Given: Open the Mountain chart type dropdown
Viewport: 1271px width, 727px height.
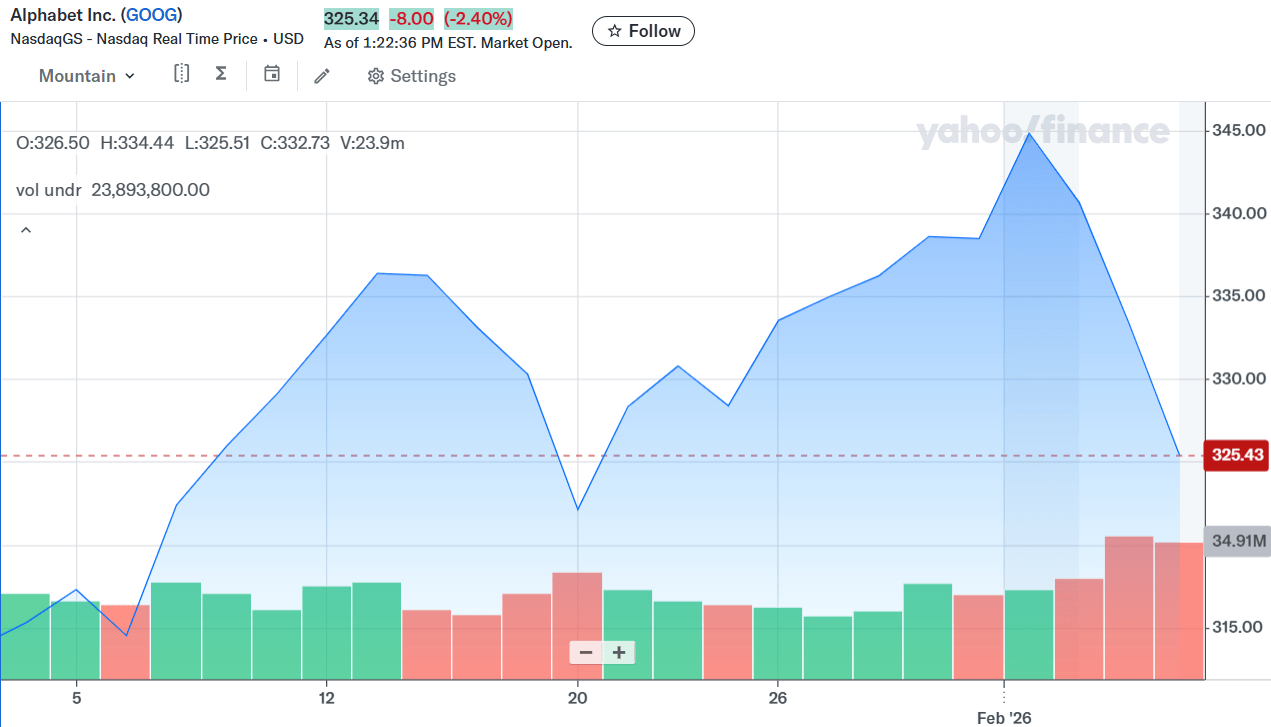Looking at the screenshot, I should coord(87,76).
